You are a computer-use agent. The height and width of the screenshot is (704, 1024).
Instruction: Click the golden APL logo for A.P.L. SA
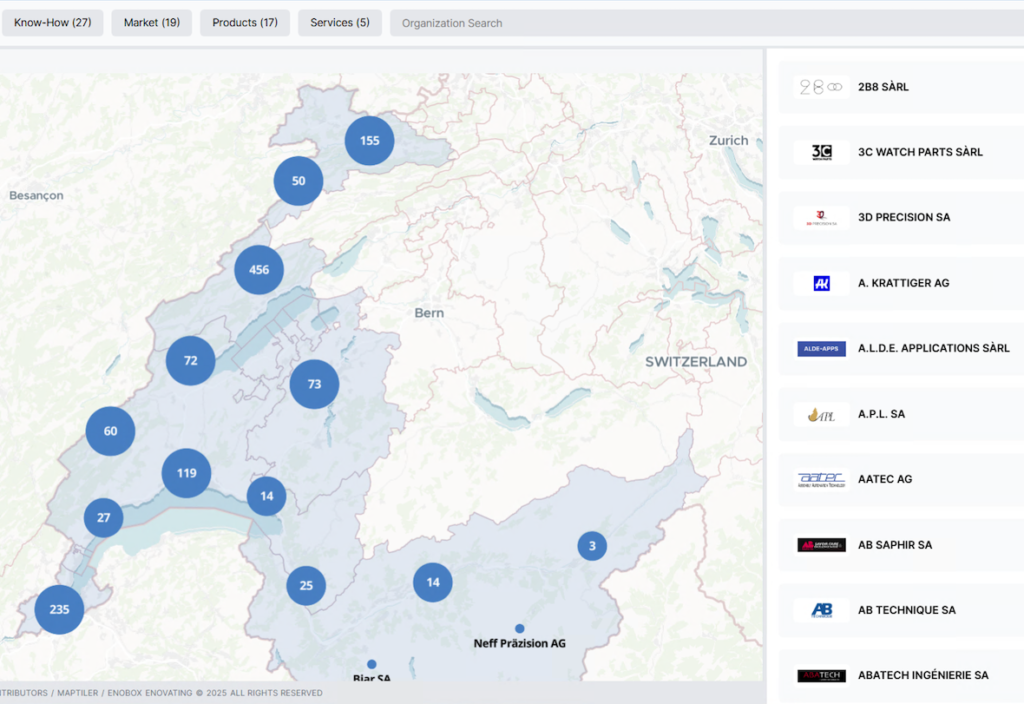tap(821, 414)
